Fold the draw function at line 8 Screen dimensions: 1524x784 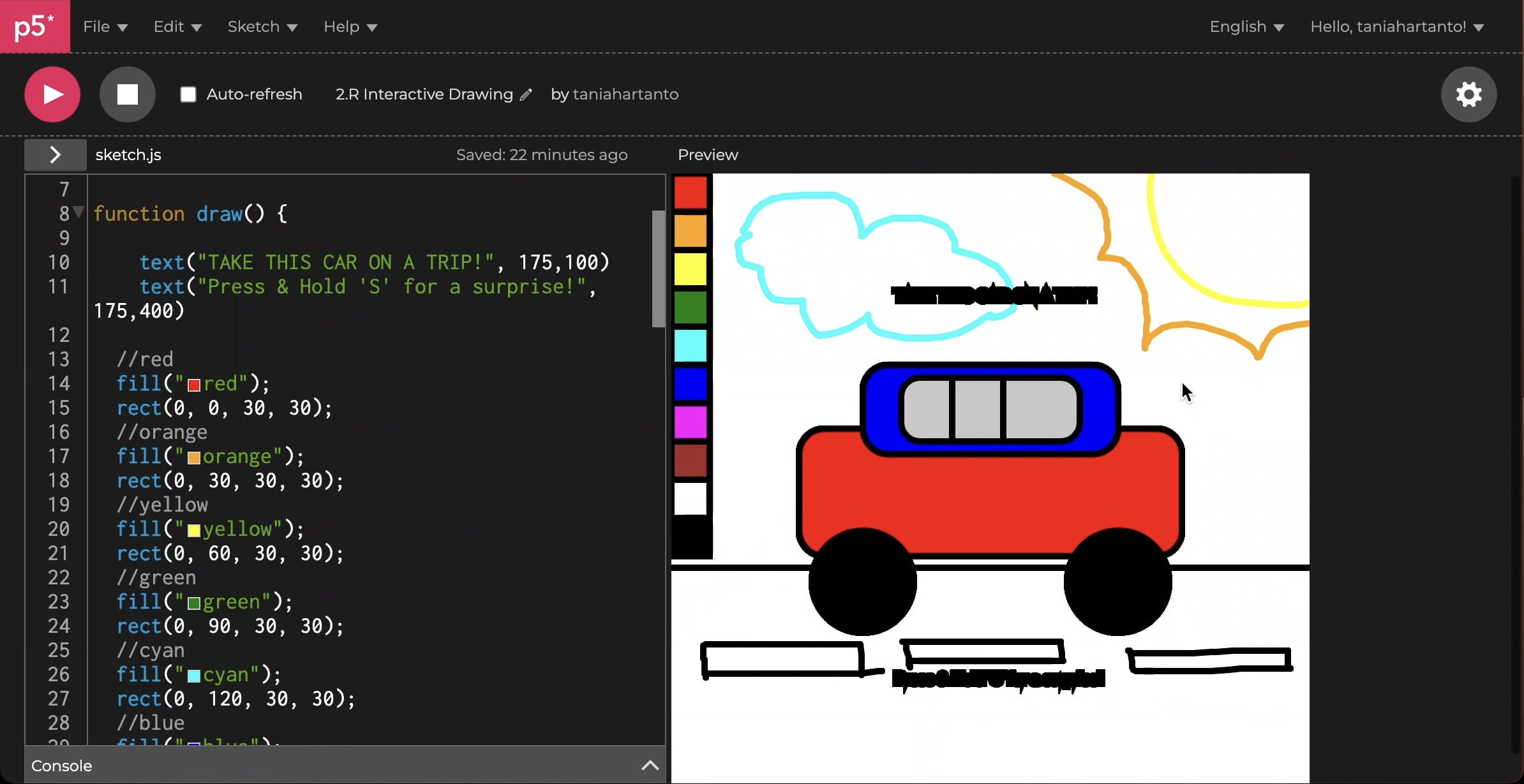[x=77, y=212]
